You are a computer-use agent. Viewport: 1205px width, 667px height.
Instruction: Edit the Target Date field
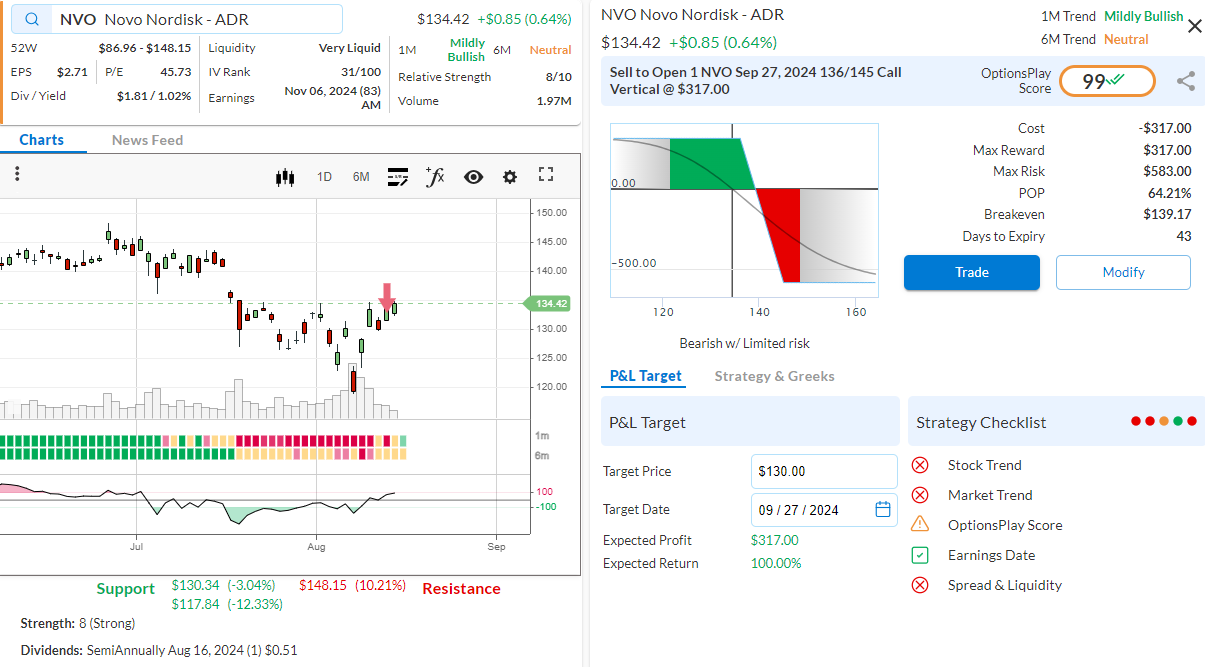click(824, 509)
